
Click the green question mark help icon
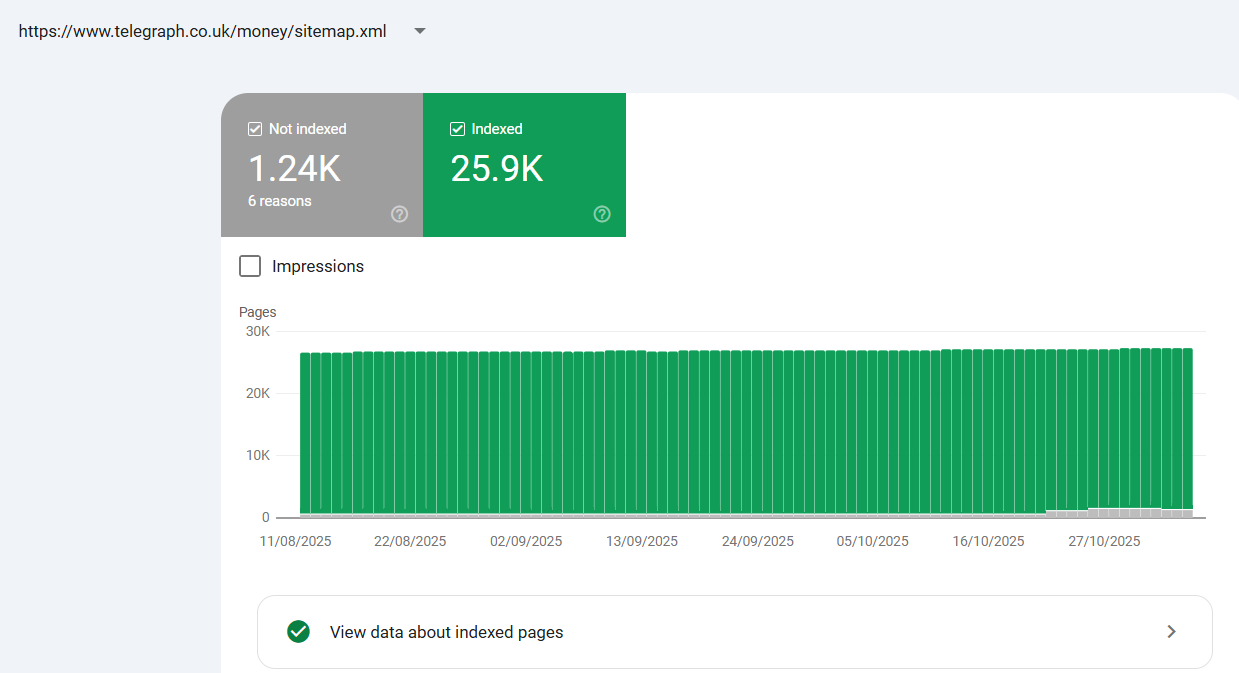601,214
